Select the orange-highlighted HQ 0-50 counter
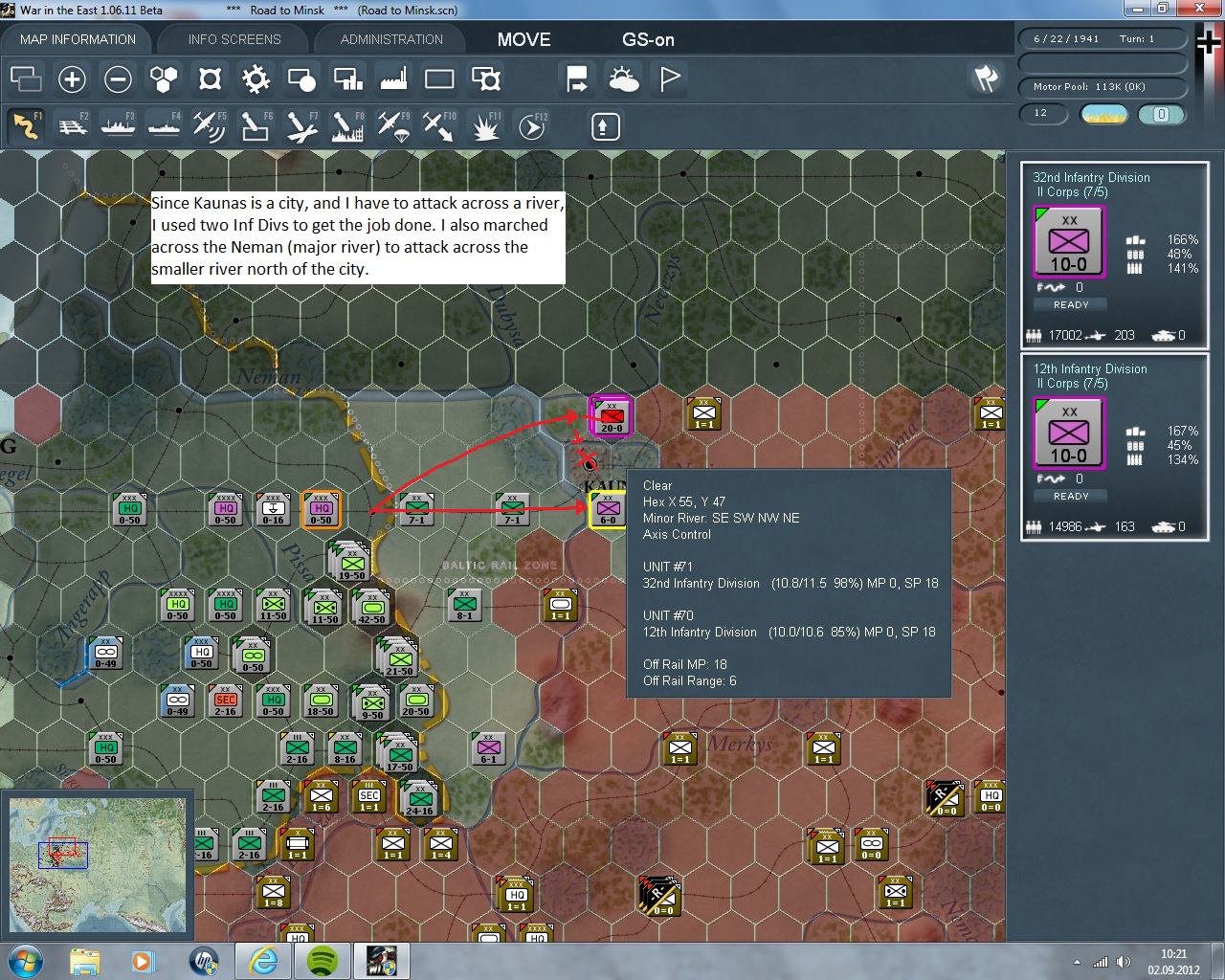This screenshot has height=980, width=1225. click(321, 509)
